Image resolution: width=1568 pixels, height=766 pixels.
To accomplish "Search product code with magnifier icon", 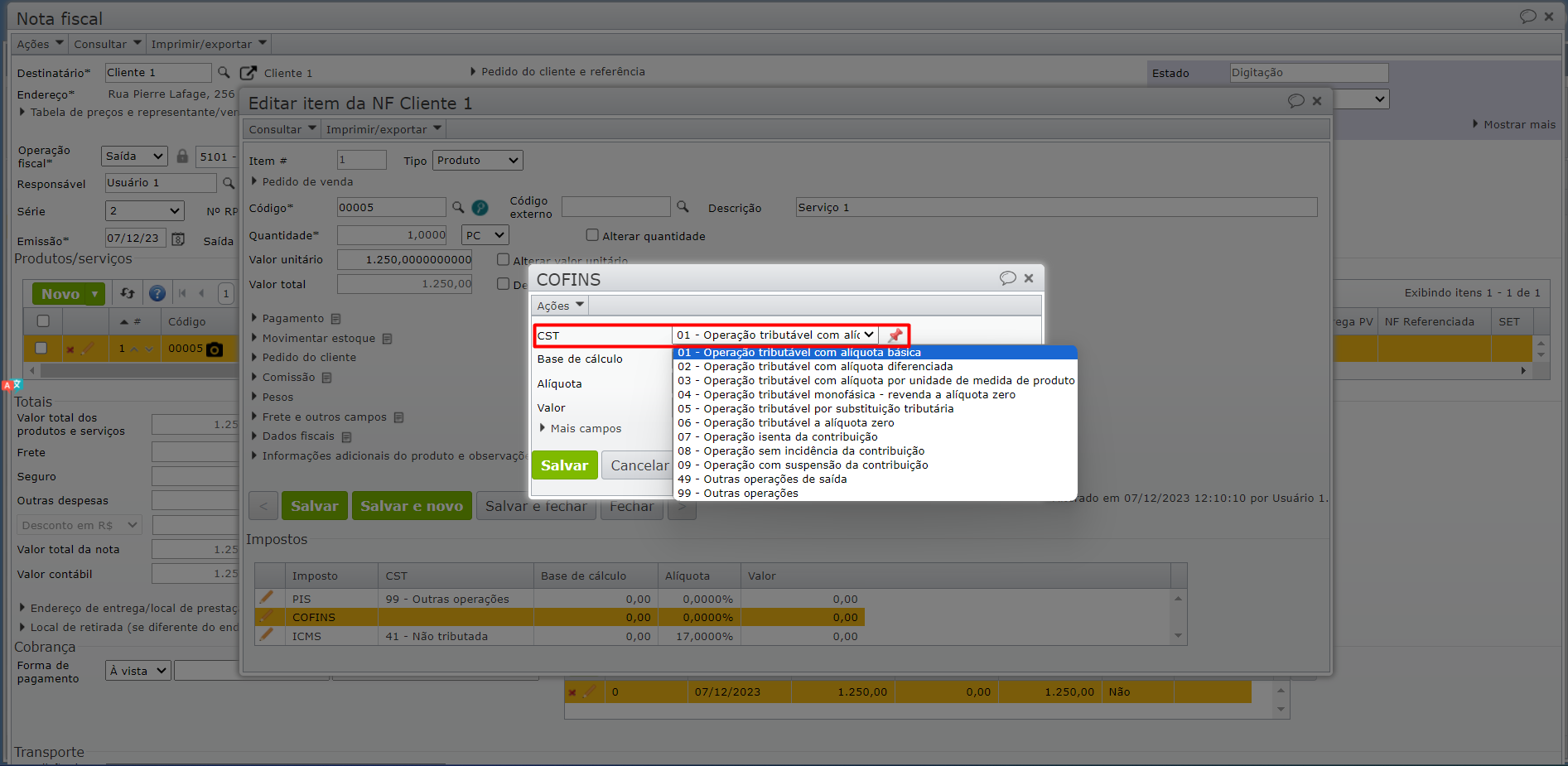I will (458, 207).
